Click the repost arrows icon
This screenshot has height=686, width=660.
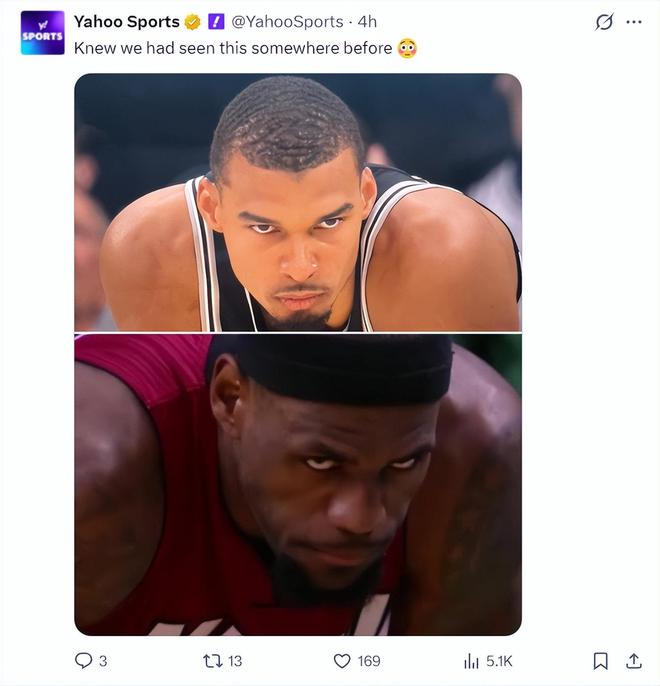point(213,661)
